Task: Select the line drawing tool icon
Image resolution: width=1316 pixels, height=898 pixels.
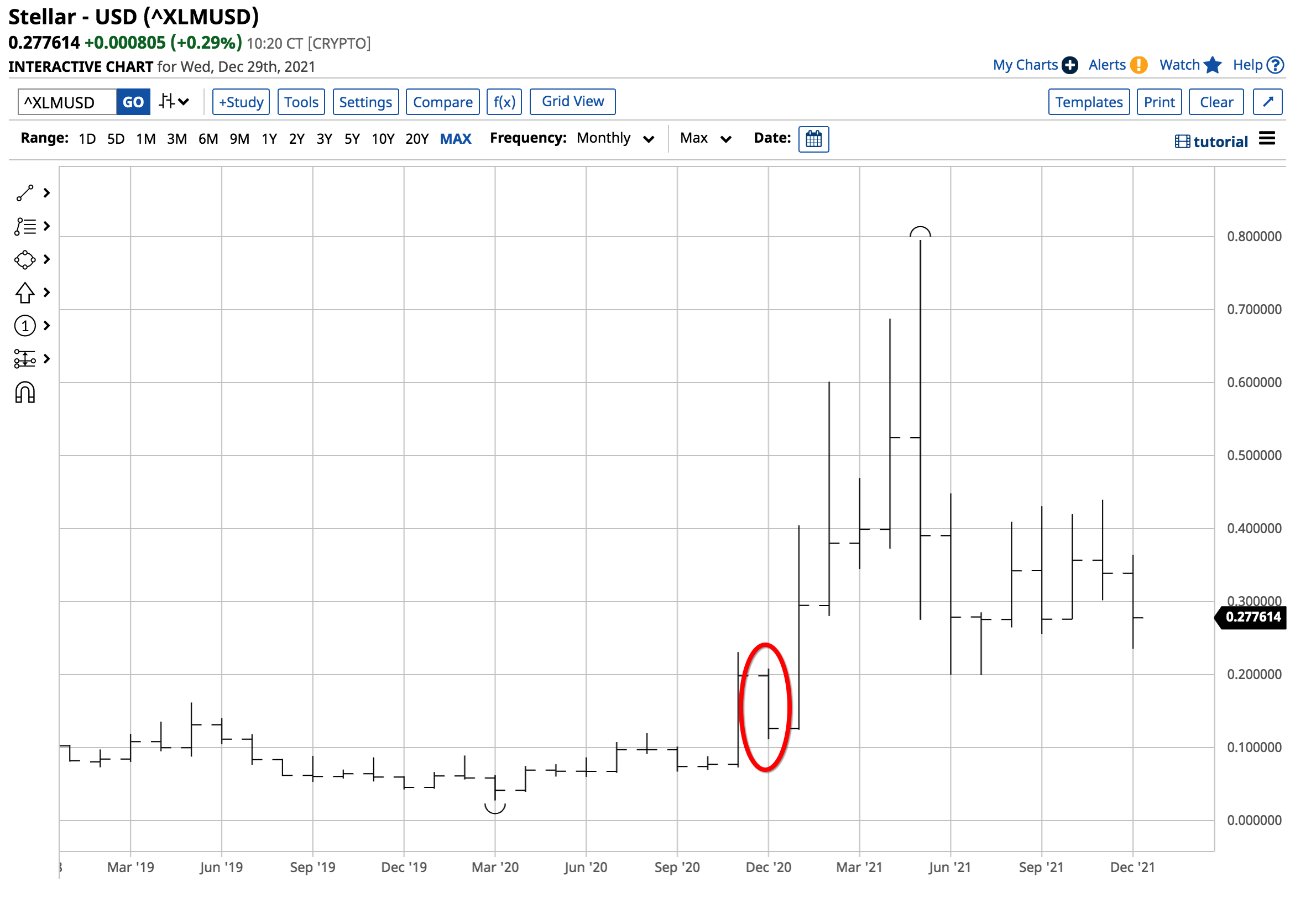Action: [x=25, y=193]
